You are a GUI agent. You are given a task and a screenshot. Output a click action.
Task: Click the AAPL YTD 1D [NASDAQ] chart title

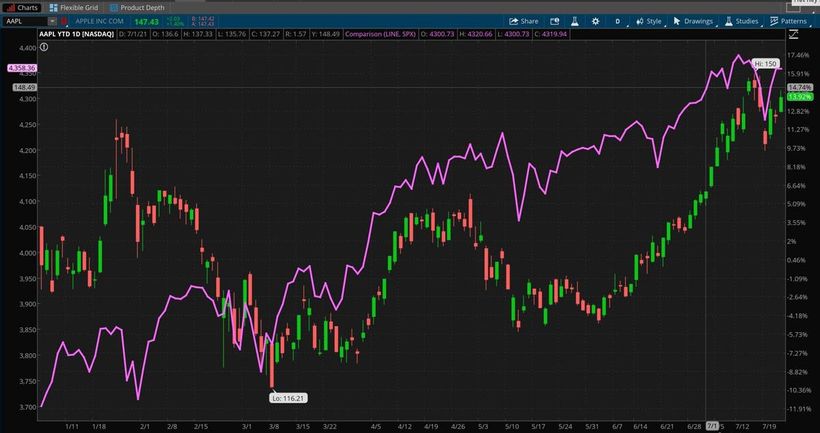click(x=77, y=34)
